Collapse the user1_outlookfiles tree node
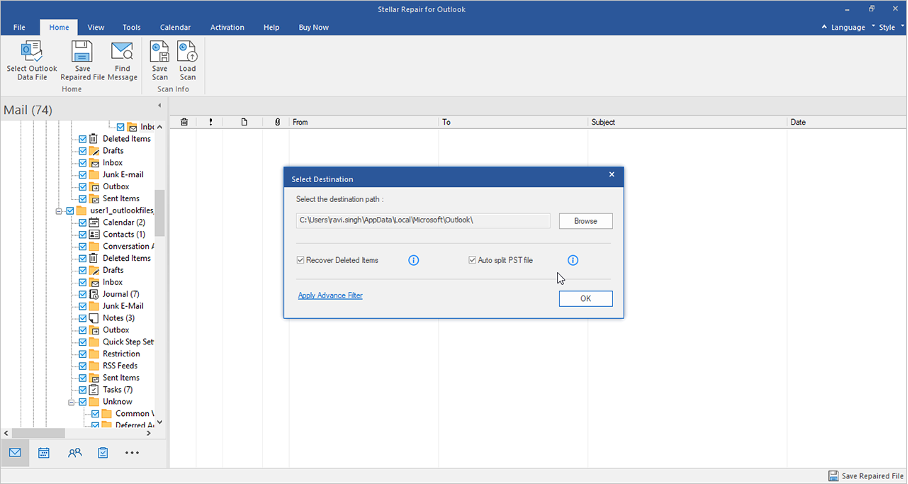 (59, 211)
